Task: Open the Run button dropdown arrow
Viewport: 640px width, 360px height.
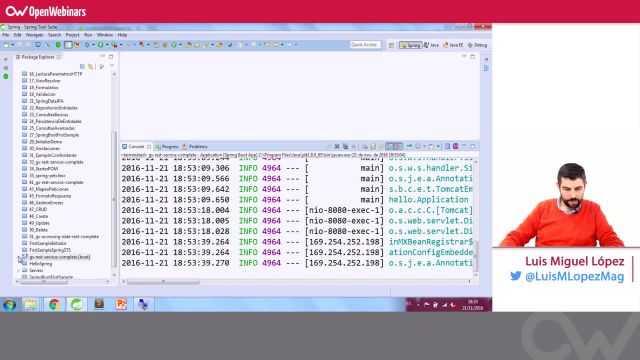Action: [107, 45]
